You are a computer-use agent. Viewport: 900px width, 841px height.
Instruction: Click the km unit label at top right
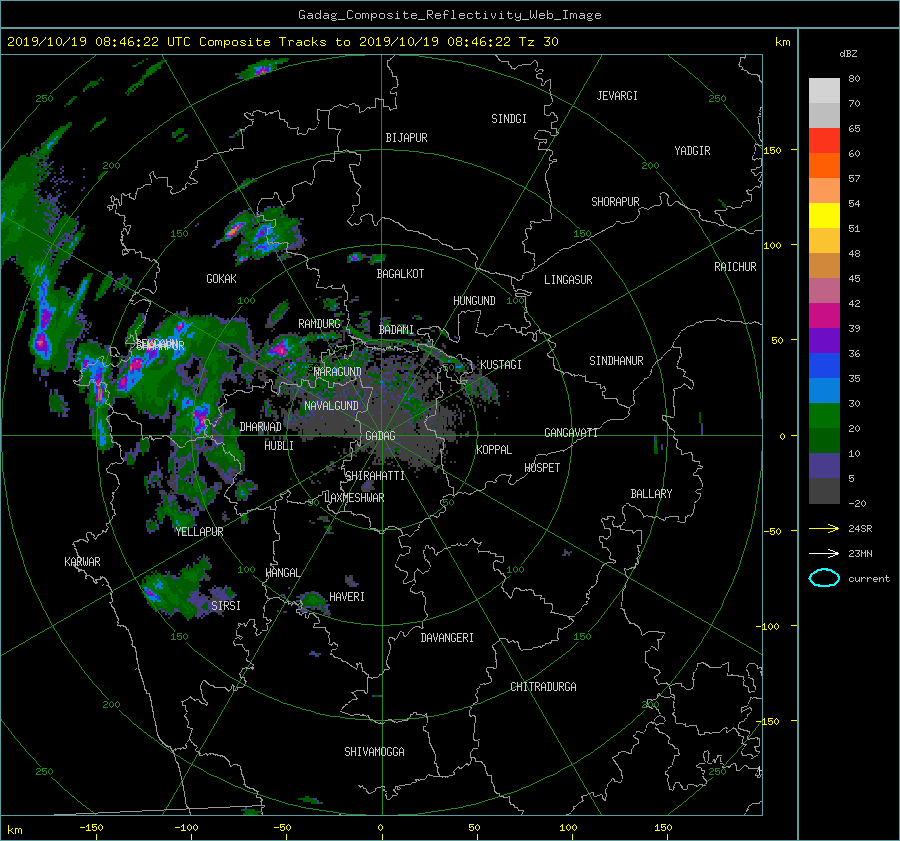click(x=782, y=42)
